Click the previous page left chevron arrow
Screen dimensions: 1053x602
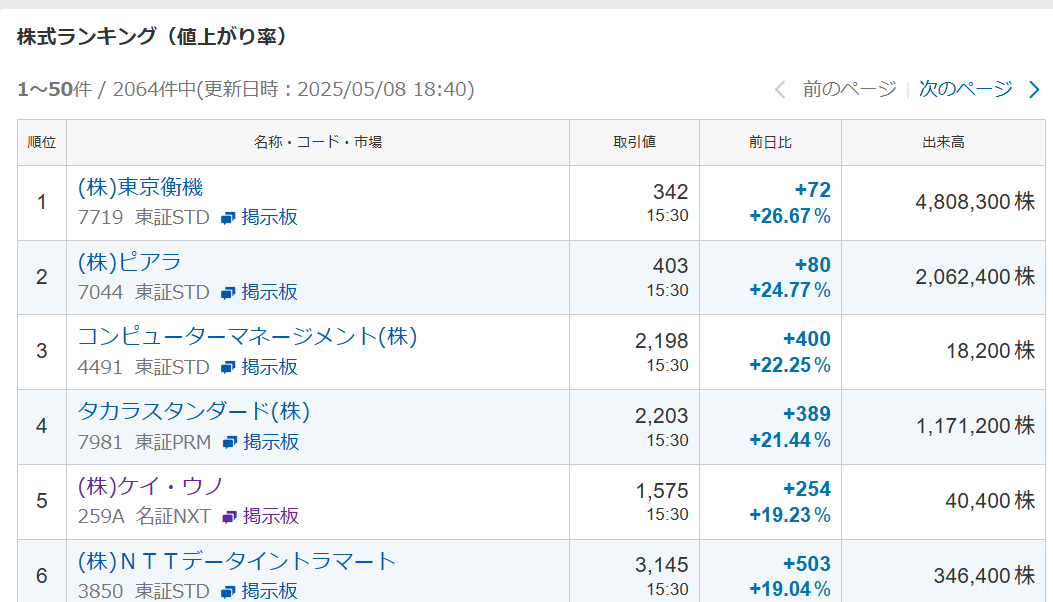[780, 90]
